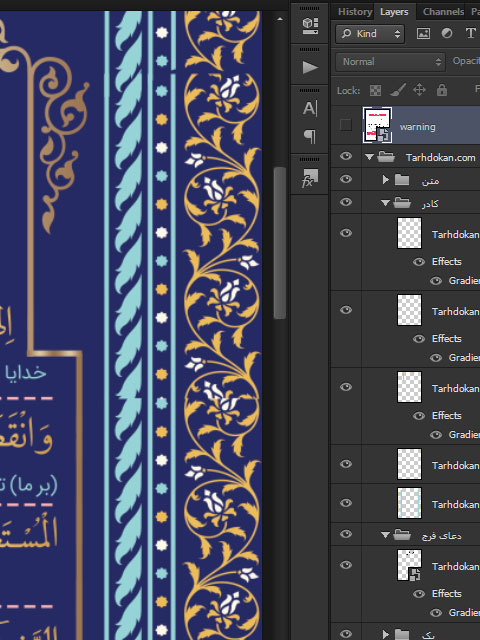
Task: Lock image pixels brush icon
Action: click(x=398, y=90)
